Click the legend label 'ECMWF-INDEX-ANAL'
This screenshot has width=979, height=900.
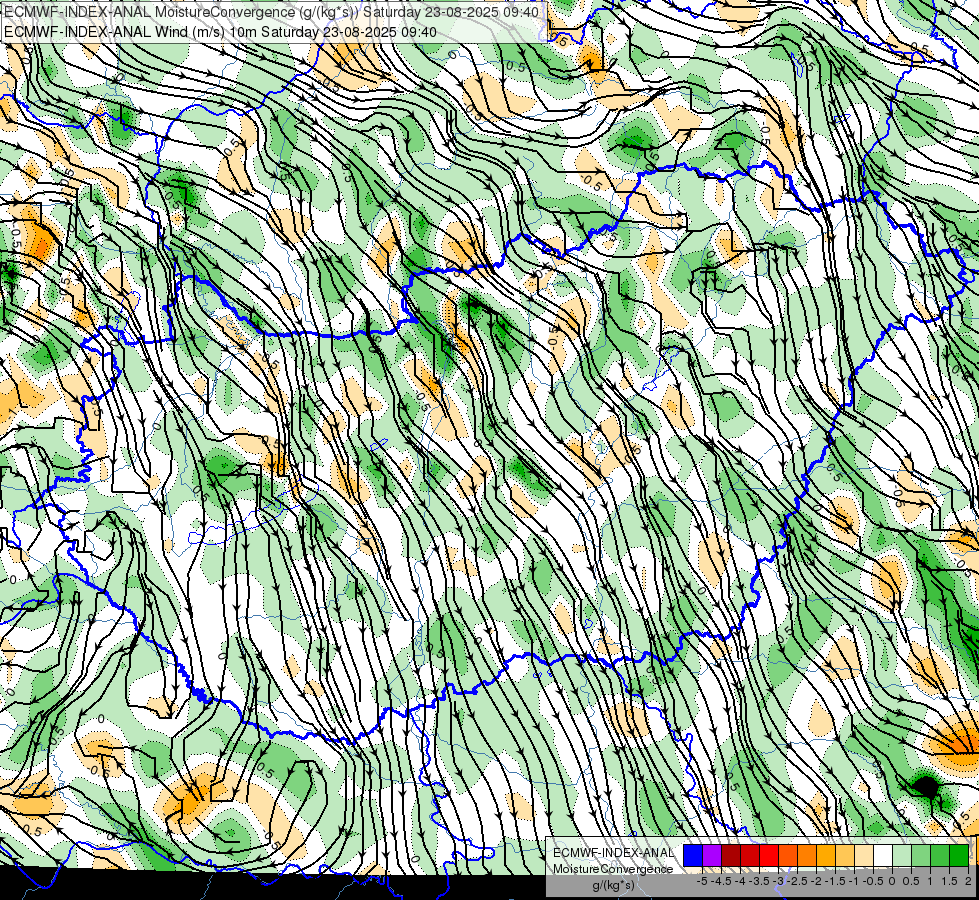[614, 853]
